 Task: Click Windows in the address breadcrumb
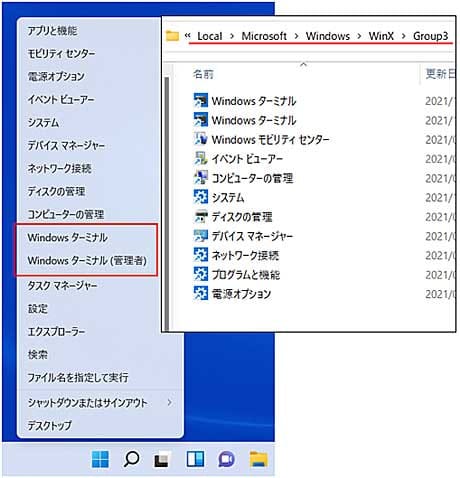point(328,36)
